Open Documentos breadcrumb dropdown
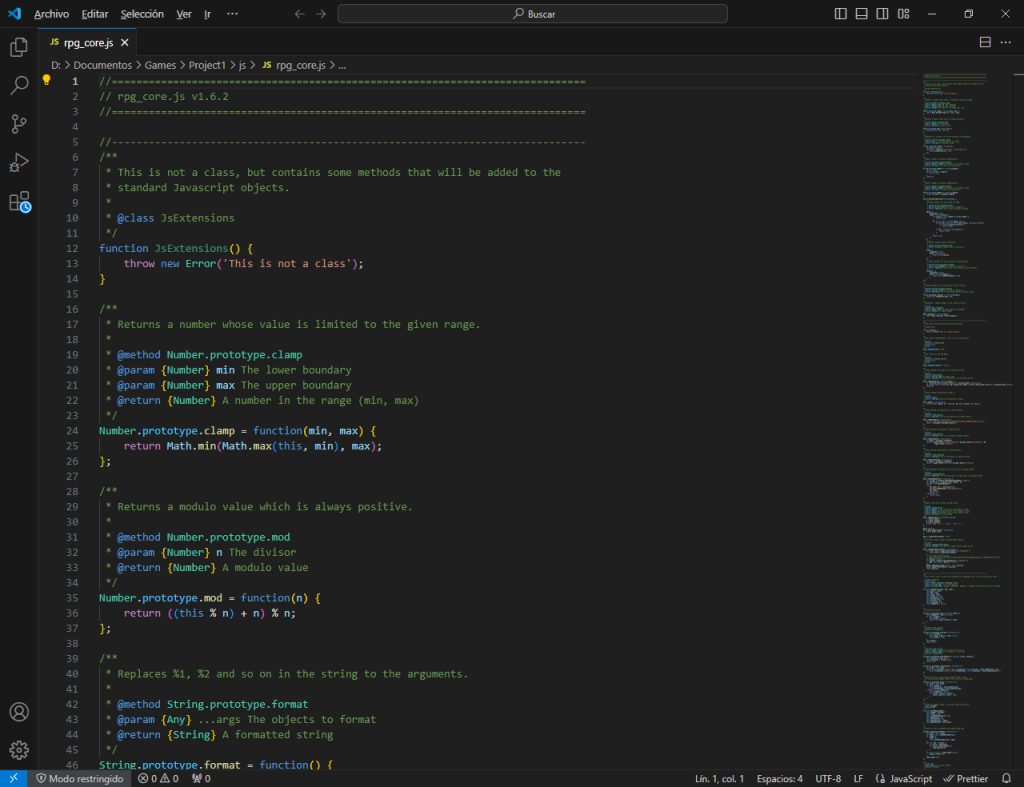 coord(103,65)
